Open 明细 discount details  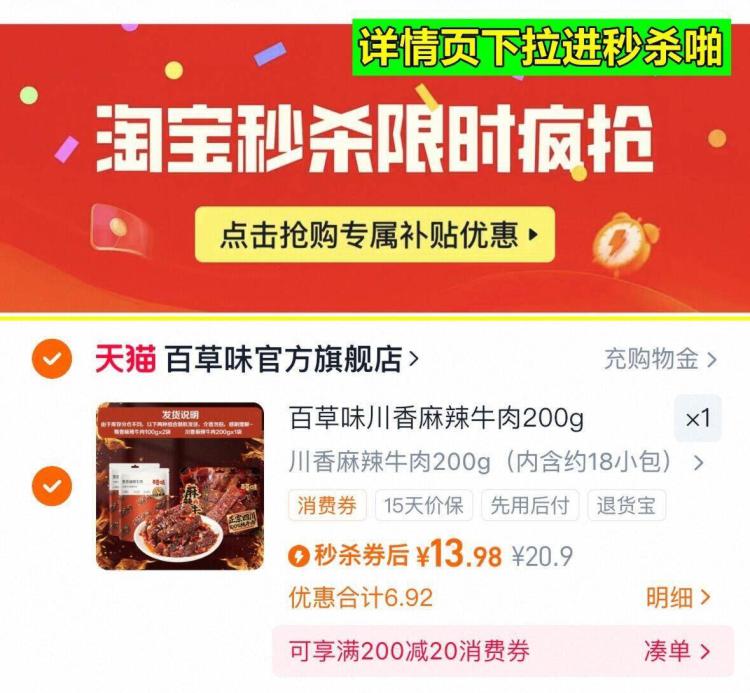pyautogui.click(x=678, y=597)
